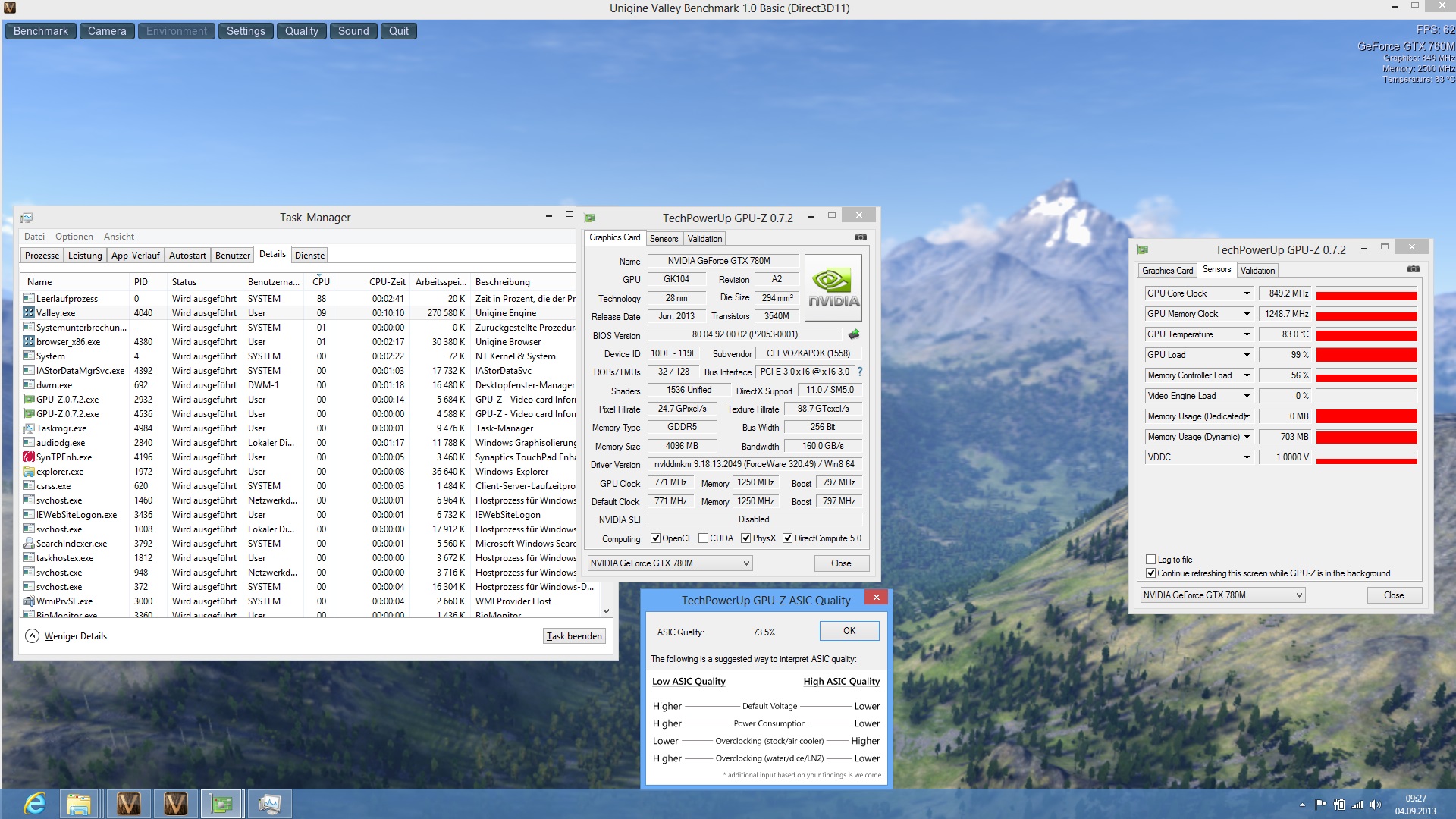
Task: Open File Explorer from the taskbar
Action: [79, 804]
